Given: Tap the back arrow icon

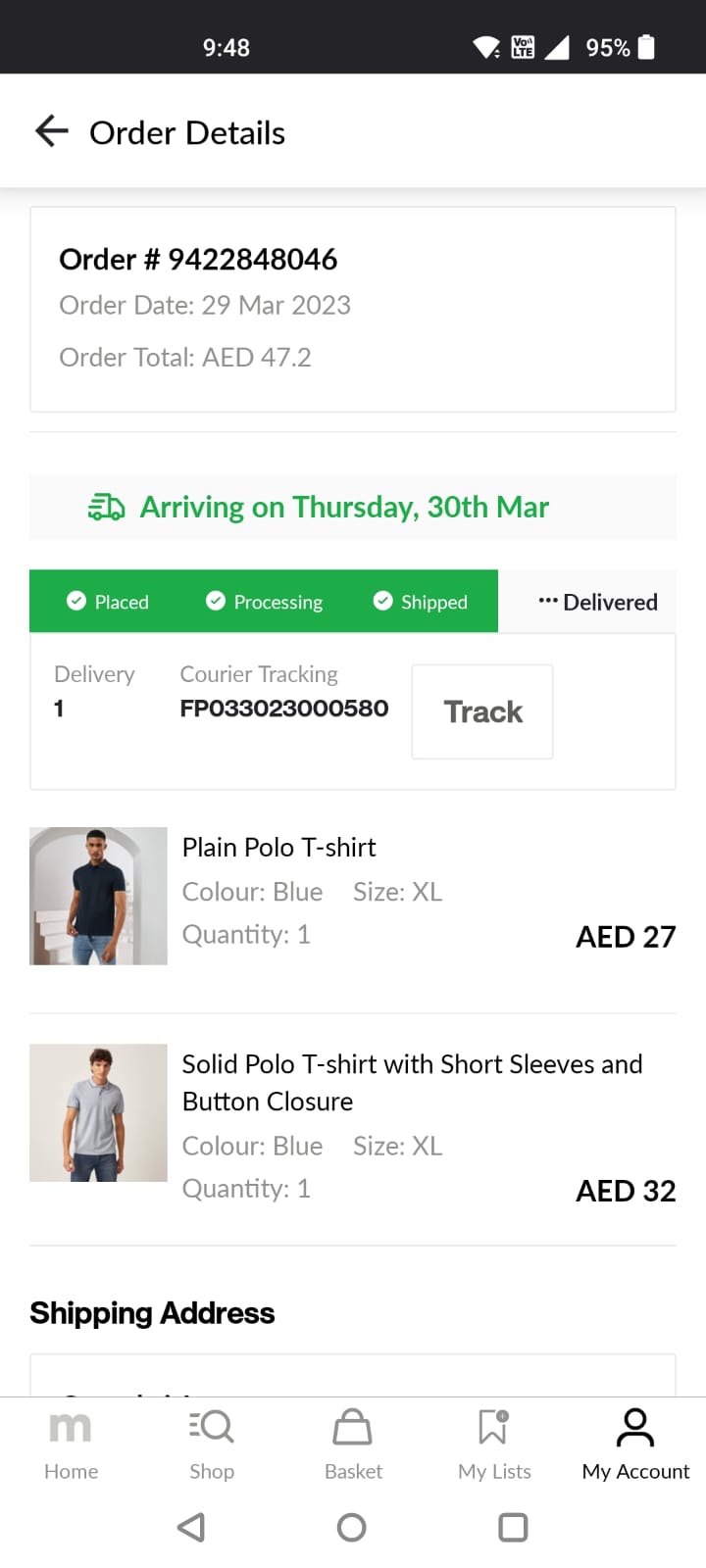Looking at the screenshot, I should pyautogui.click(x=51, y=131).
